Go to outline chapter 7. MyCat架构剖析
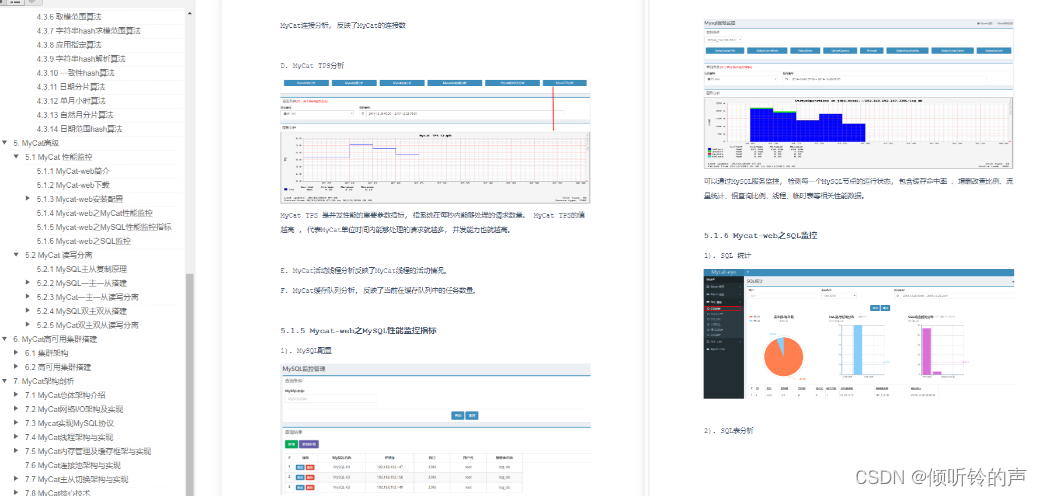 43,381
